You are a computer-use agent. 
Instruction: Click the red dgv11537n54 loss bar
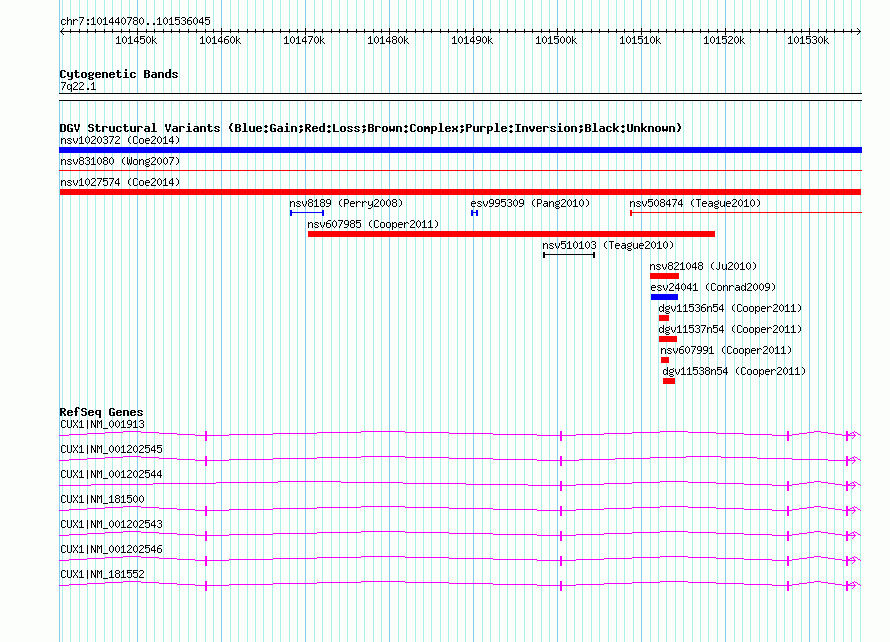[x=668, y=339]
